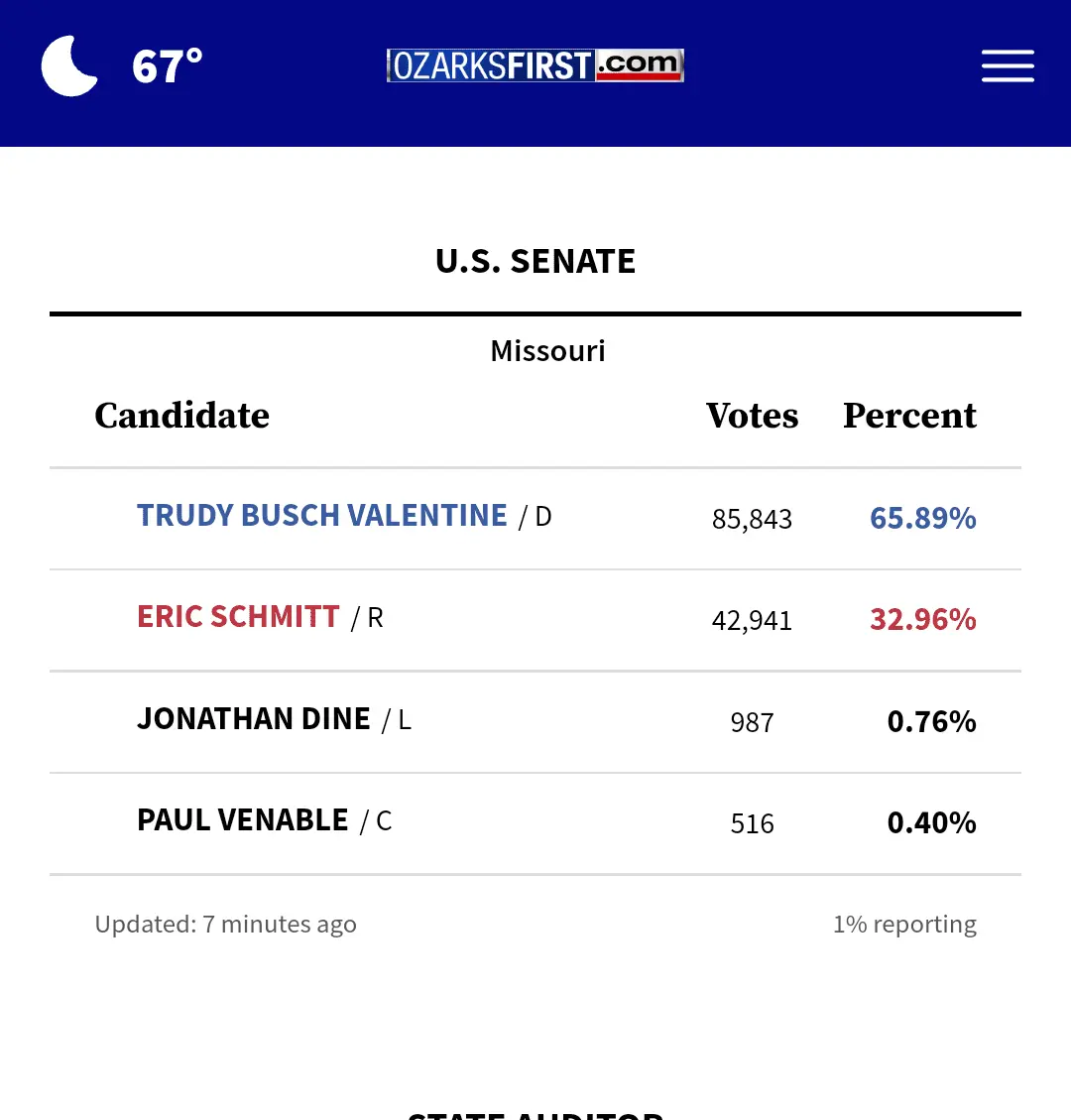This screenshot has height=1120, width=1071.
Task: Select candidate Trudy Busch Valentine
Action: [322, 516]
